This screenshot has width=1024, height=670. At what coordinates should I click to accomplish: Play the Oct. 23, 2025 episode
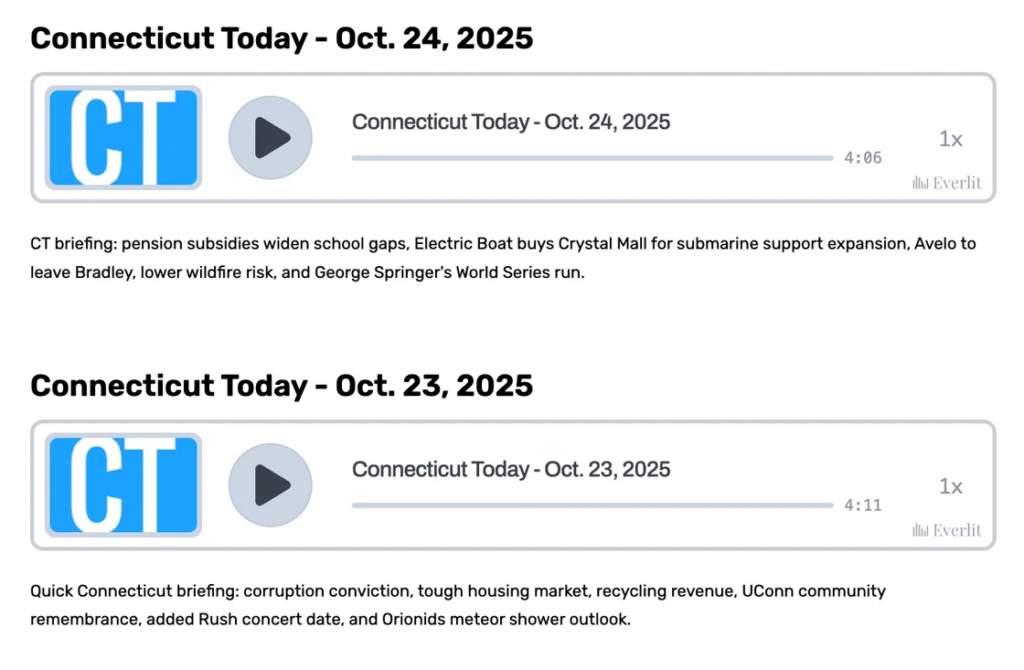tap(270, 485)
